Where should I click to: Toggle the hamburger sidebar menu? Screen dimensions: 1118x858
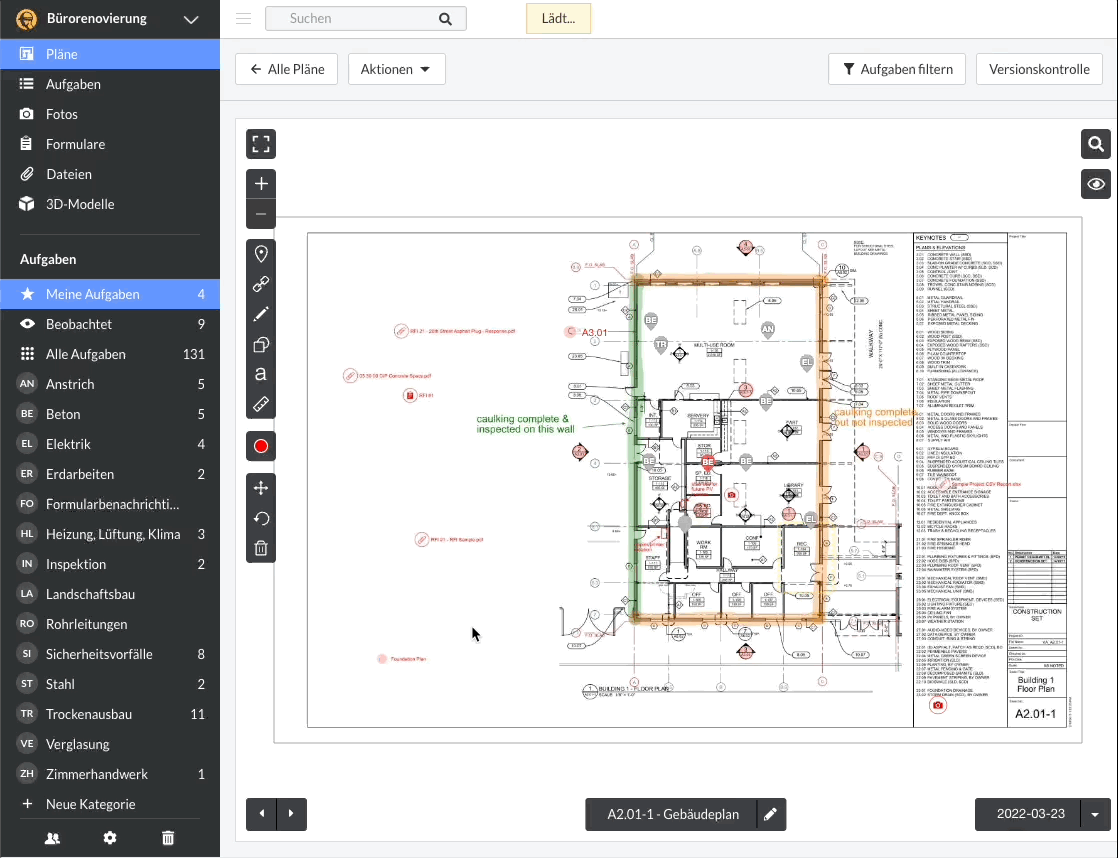click(x=243, y=19)
